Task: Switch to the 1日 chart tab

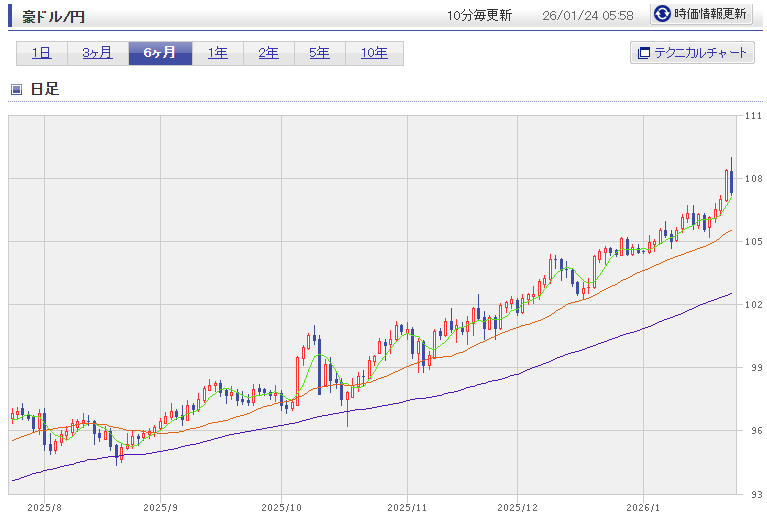Action: 42,53
